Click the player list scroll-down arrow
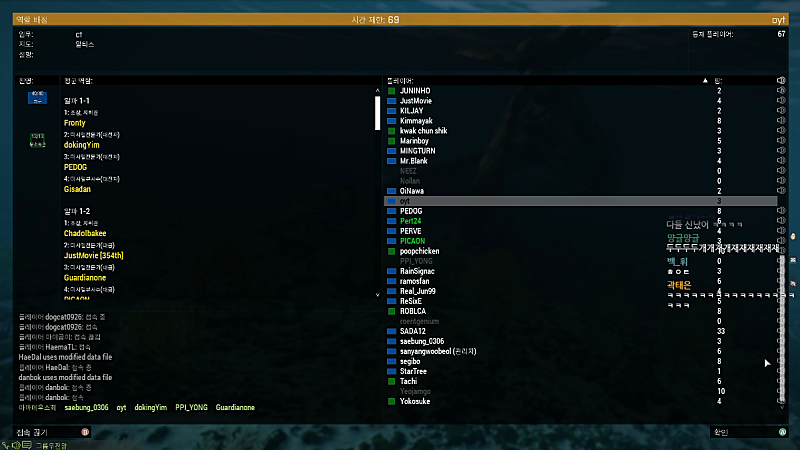Viewport: 800px width, 450px height. point(782,407)
